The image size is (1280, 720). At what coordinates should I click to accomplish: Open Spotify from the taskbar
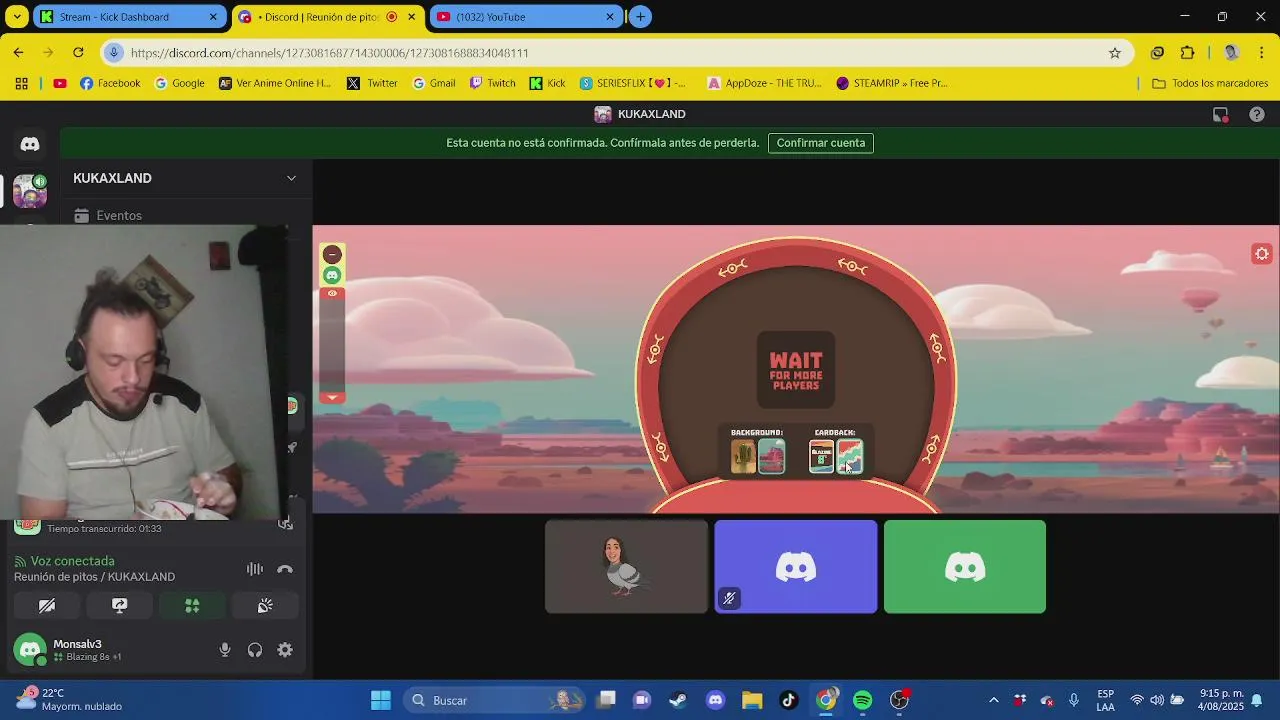[x=863, y=700]
